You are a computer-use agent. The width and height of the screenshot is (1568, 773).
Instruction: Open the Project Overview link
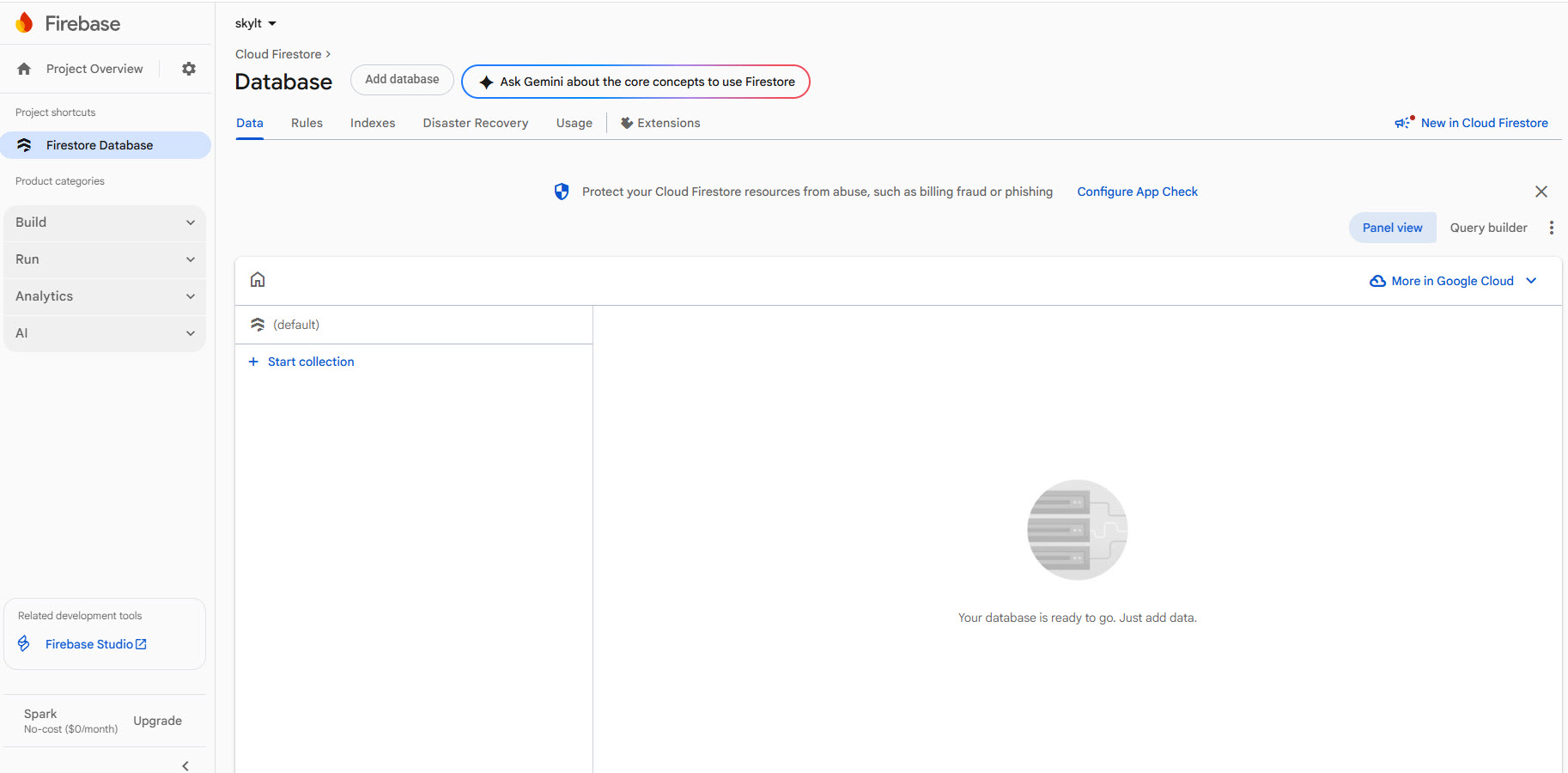(x=94, y=69)
